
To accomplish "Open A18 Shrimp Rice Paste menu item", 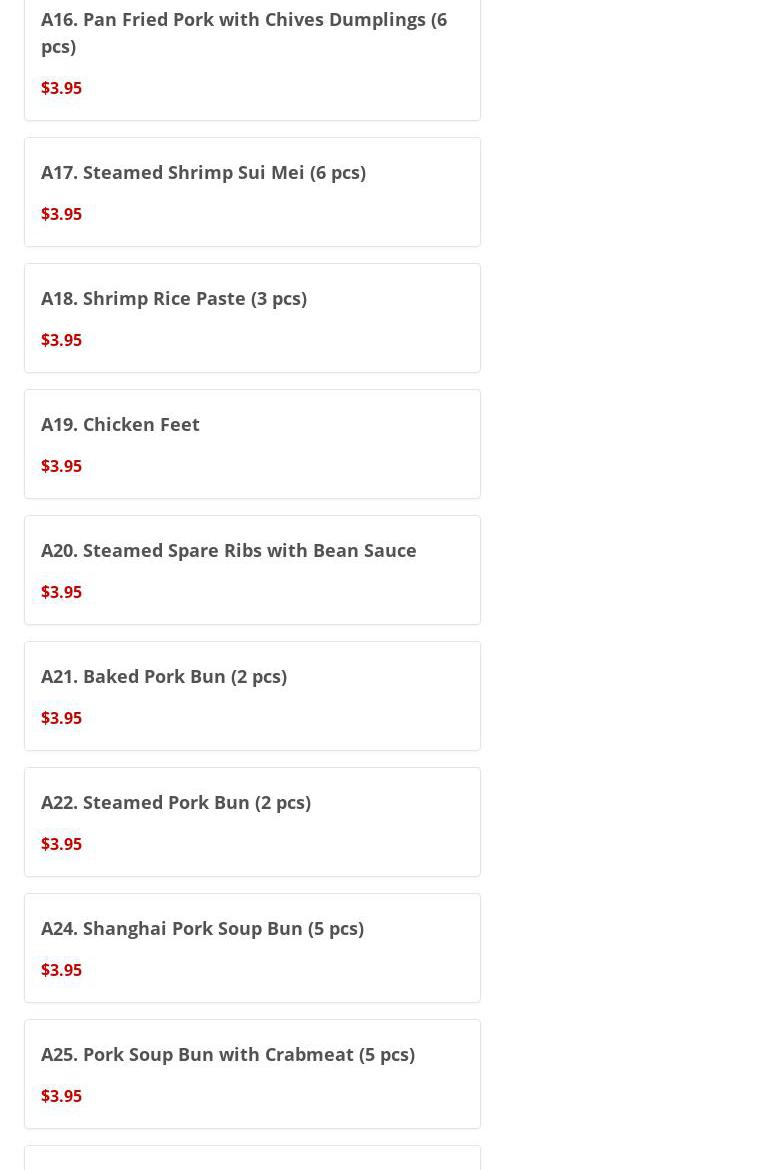I will 174,298.
